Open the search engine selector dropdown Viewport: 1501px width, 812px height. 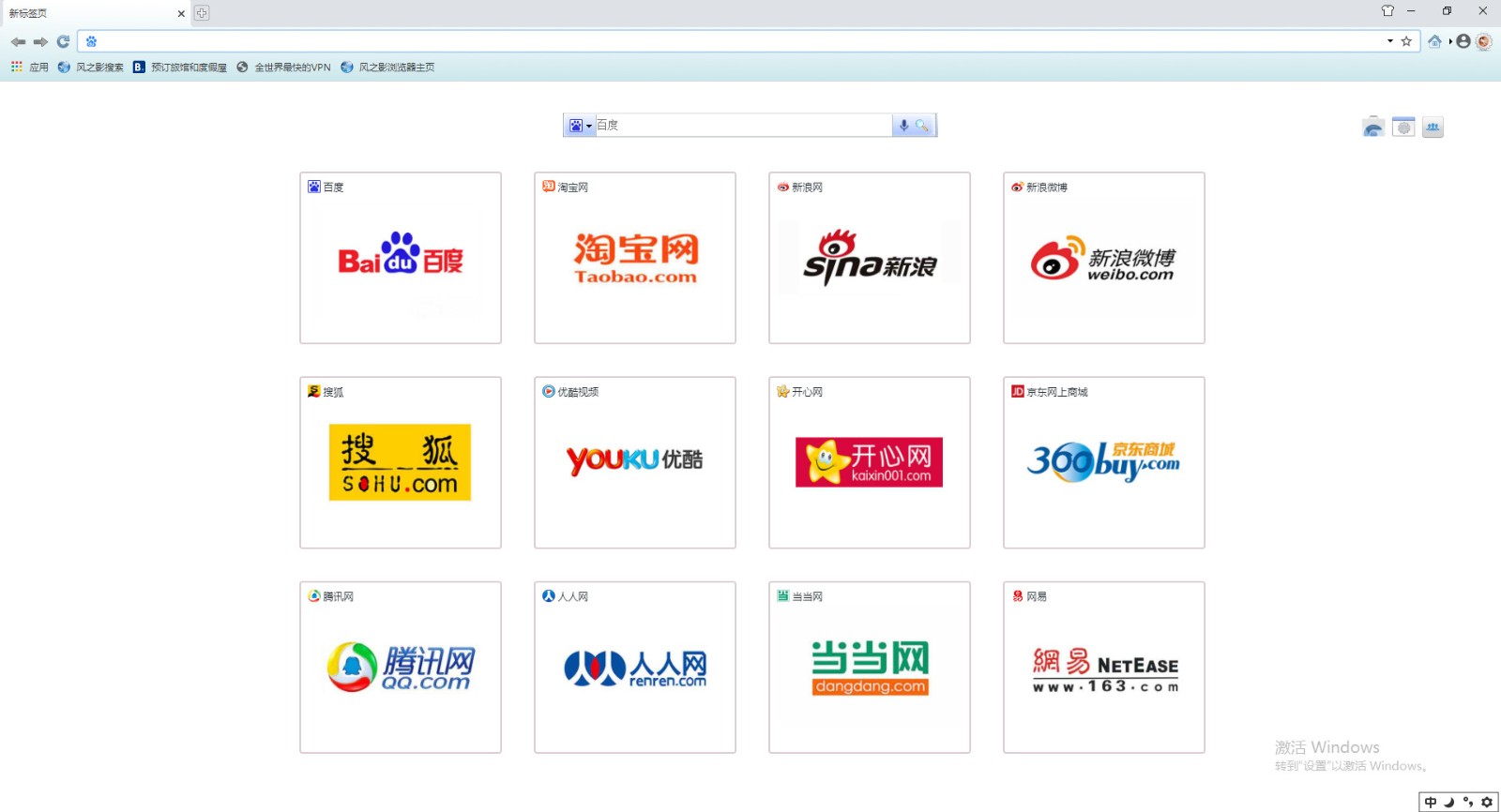pos(581,126)
